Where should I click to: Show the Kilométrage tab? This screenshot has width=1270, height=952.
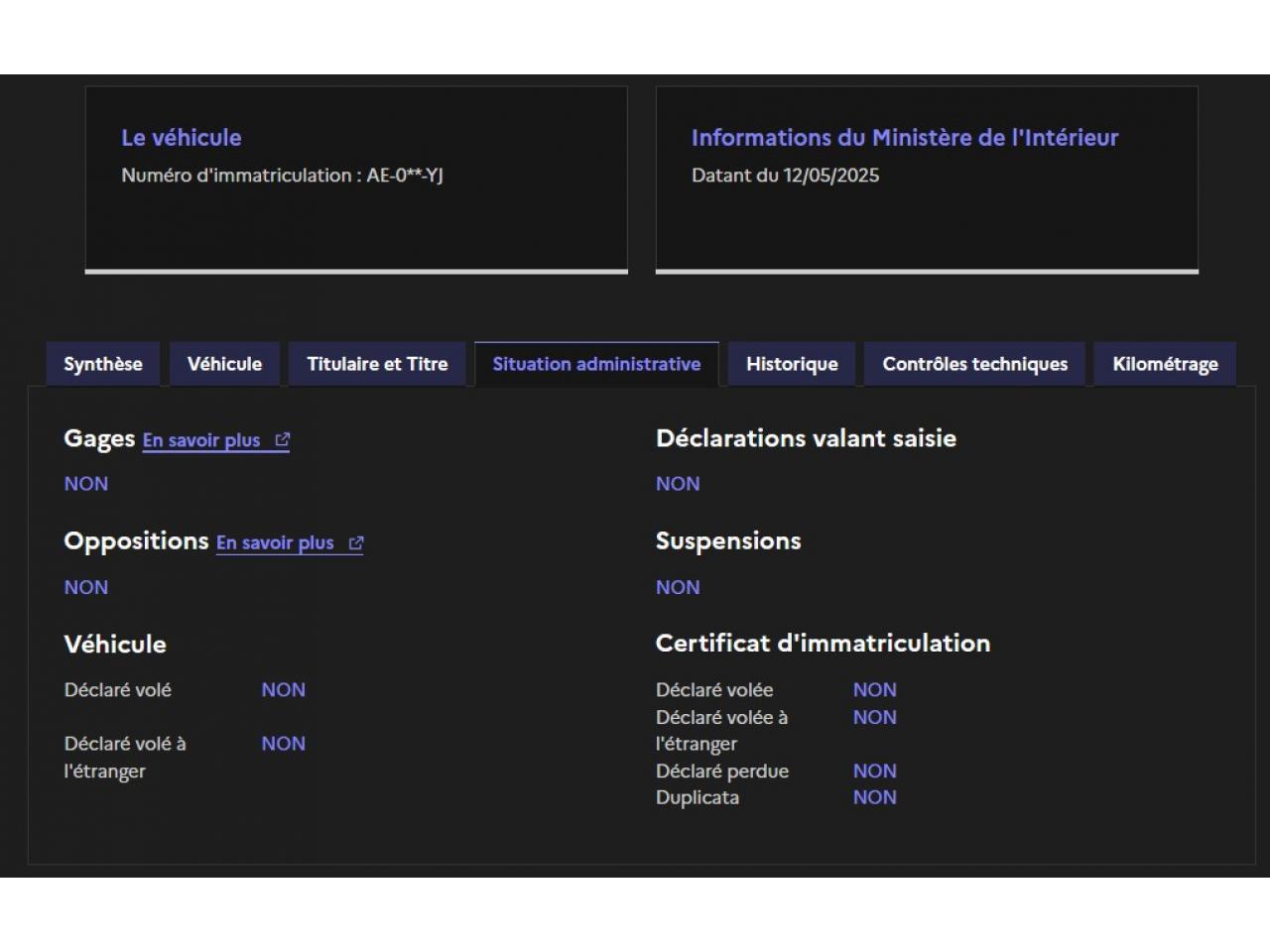point(1165,364)
